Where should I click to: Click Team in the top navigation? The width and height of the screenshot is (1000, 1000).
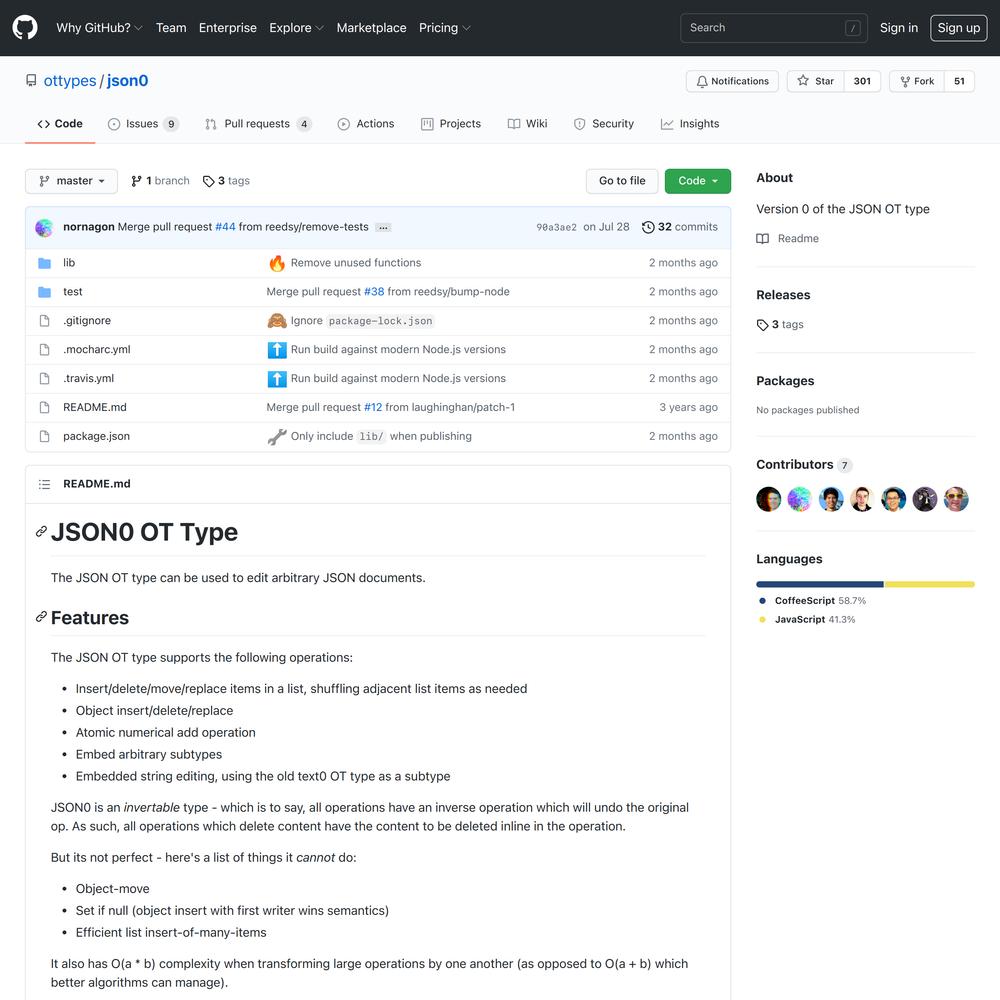pyautogui.click(x=171, y=27)
